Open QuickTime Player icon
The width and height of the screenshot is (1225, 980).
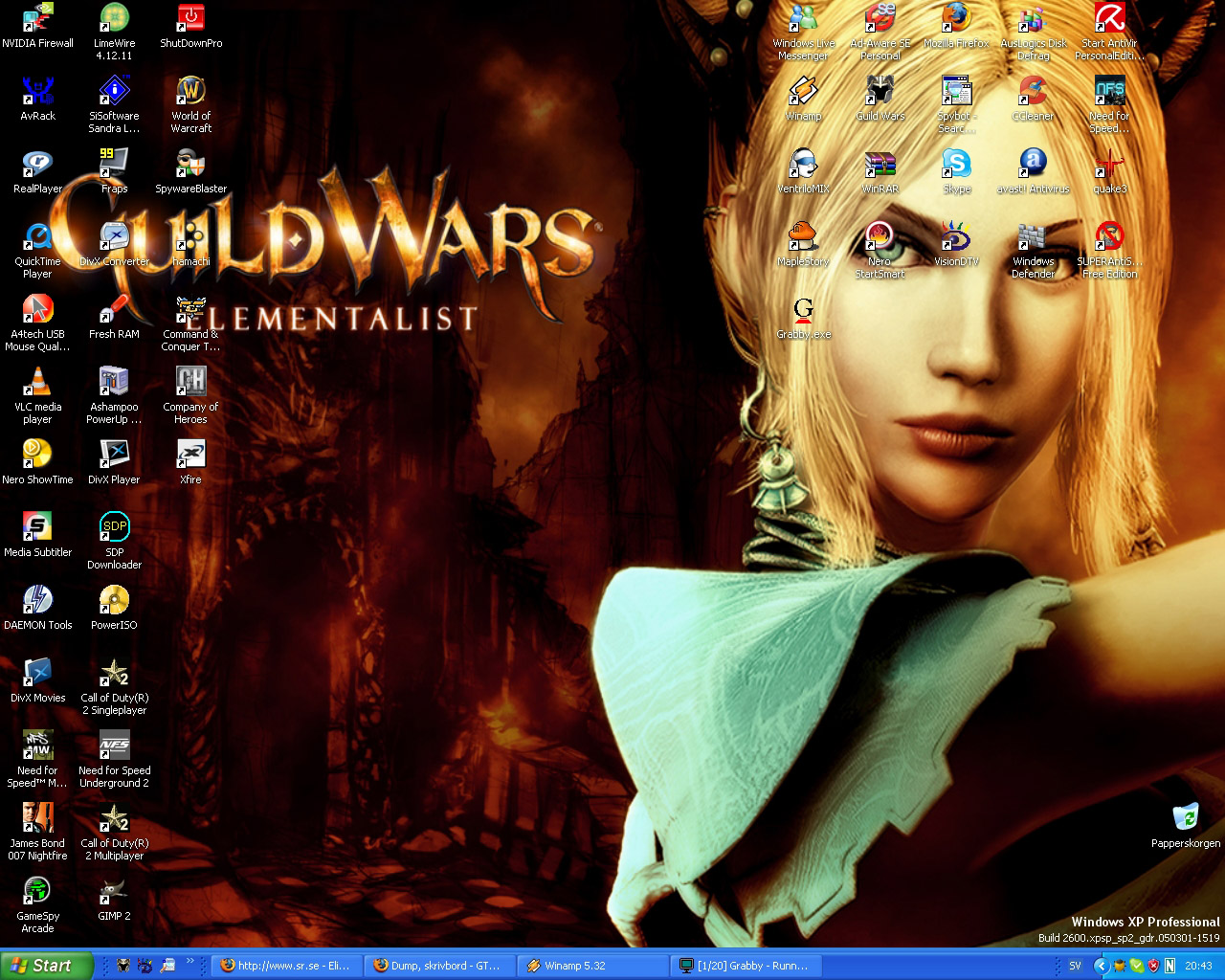click(37, 251)
